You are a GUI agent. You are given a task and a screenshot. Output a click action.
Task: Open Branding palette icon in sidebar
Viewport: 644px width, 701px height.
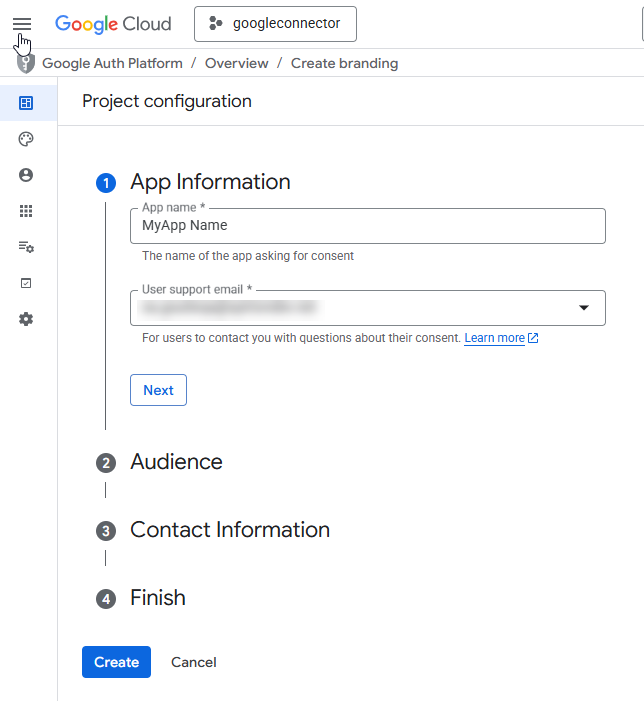(x=26, y=139)
